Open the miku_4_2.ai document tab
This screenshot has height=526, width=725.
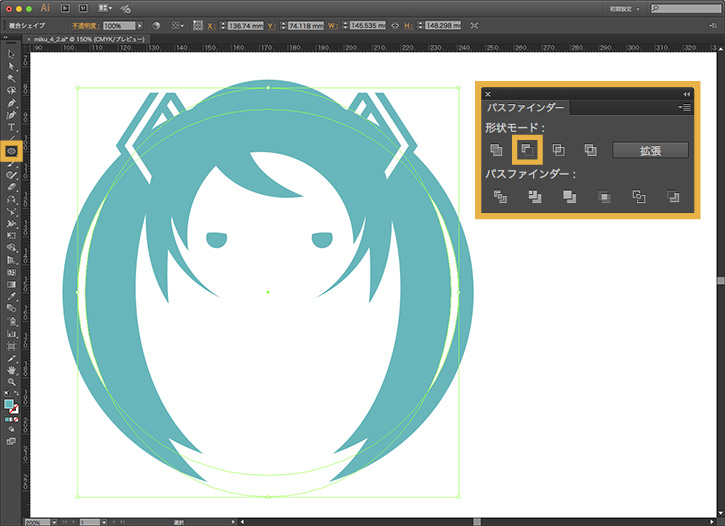tap(86, 39)
